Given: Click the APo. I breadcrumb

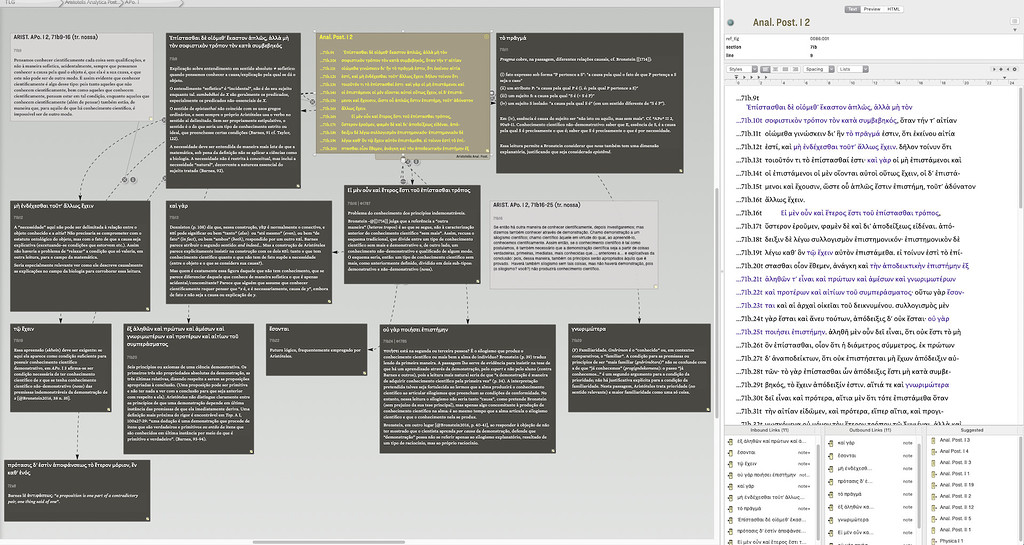Looking at the screenshot, I should tap(132, 3).
